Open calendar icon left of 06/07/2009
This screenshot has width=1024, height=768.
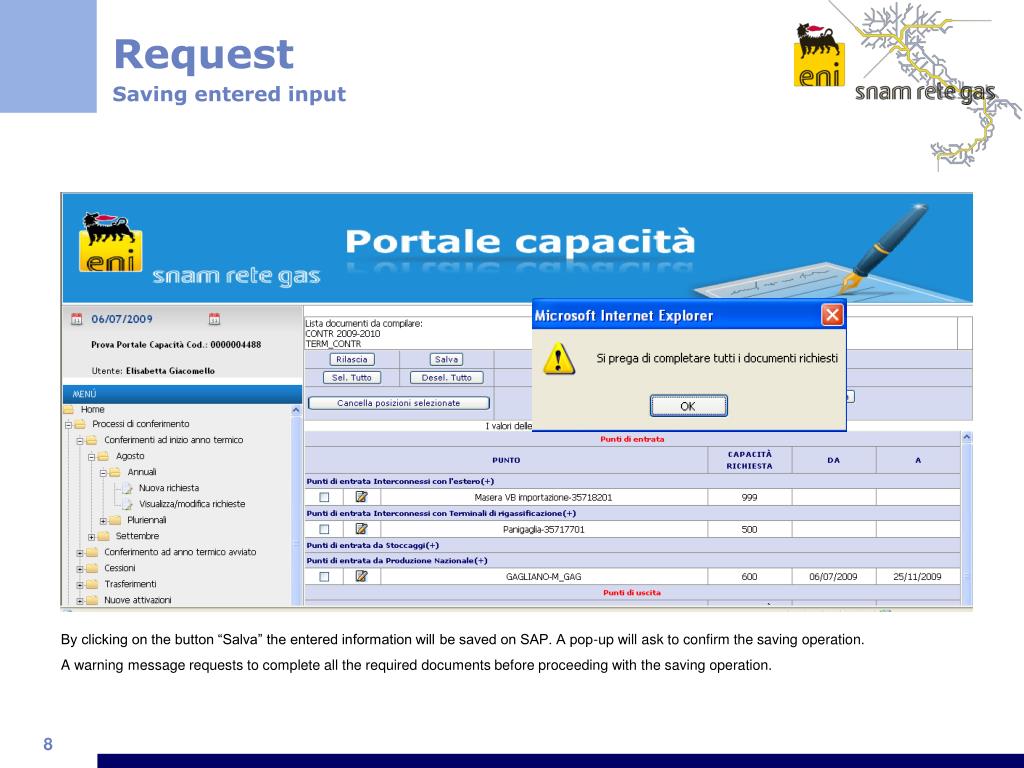point(76,319)
